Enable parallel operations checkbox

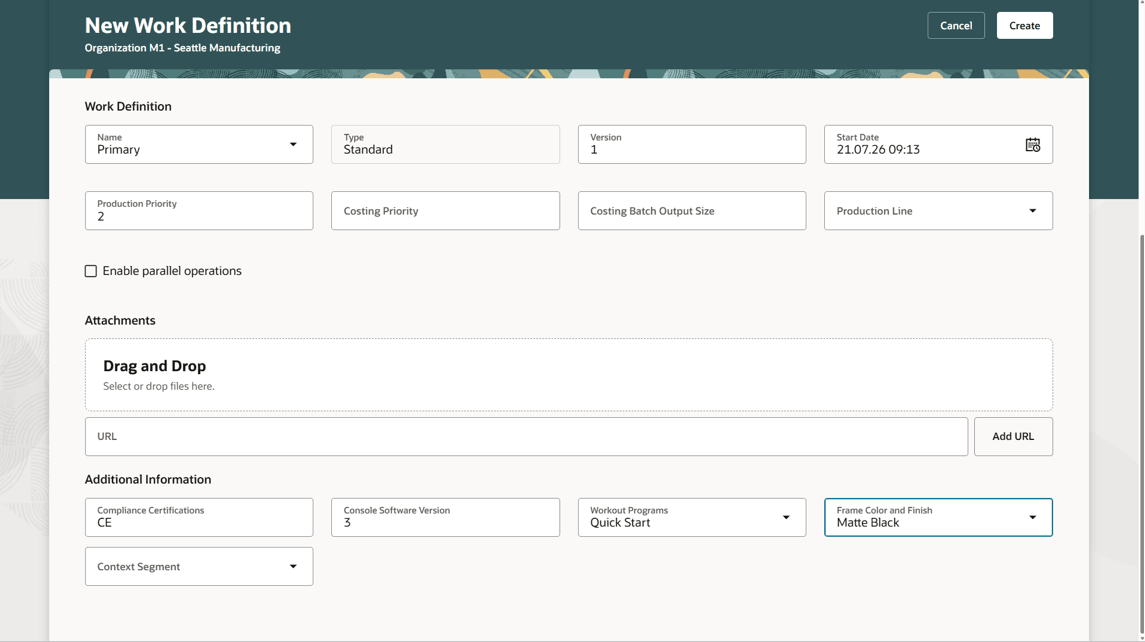(x=91, y=271)
